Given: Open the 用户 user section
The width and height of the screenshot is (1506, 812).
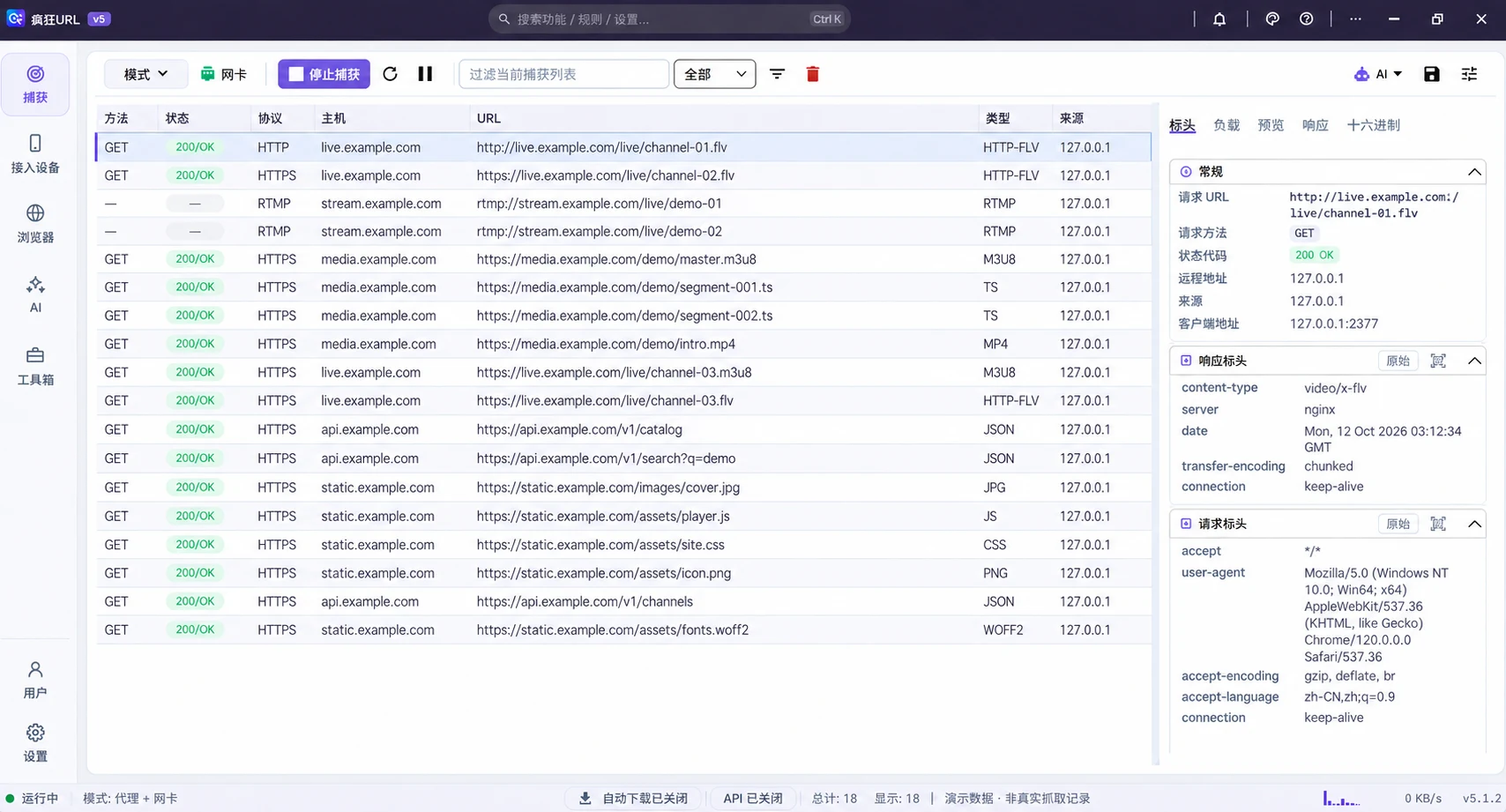Looking at the screenshot, I should 35,680.
